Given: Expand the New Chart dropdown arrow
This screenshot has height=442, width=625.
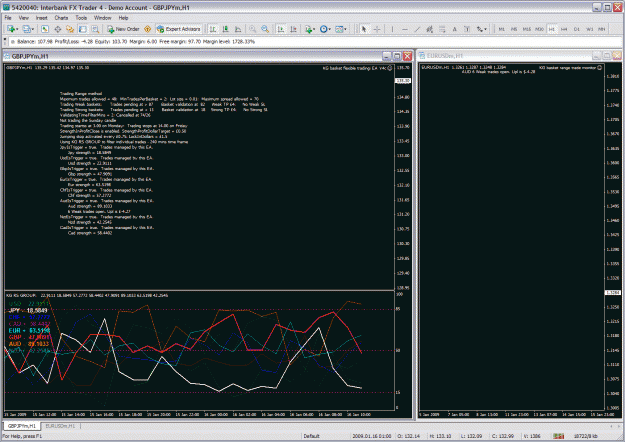Looking at the screenshot, I should point(17,29).
